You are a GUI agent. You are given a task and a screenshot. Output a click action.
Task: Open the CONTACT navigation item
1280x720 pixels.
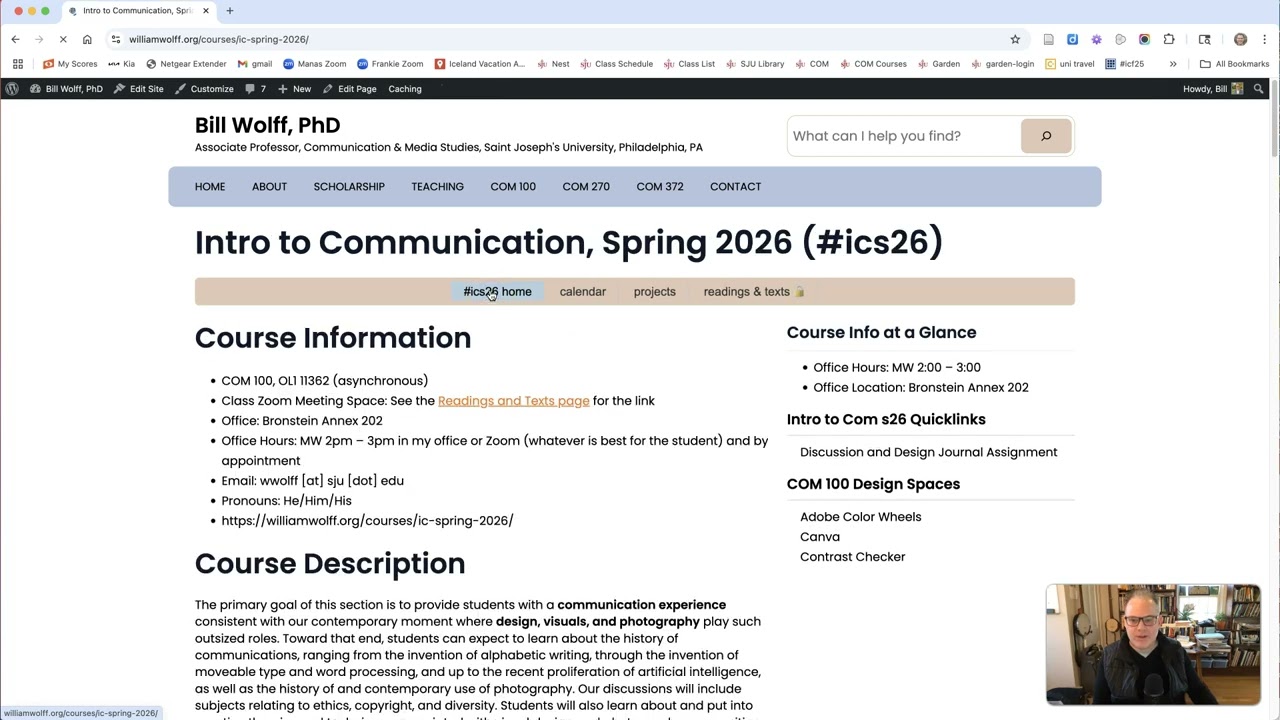[735, 187]
